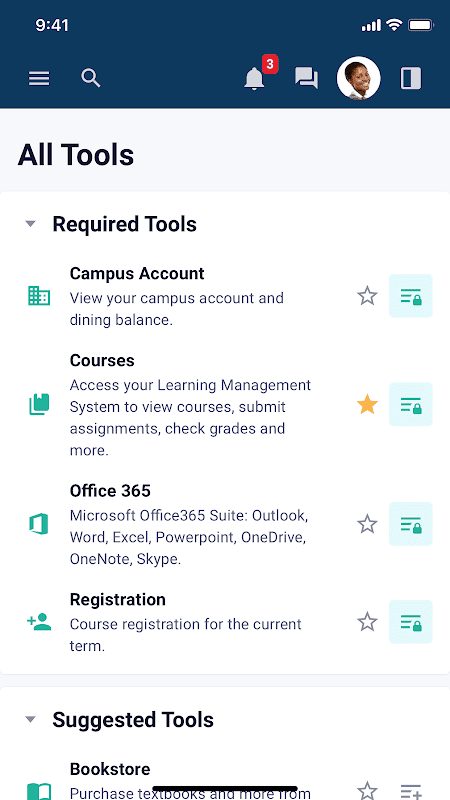Unfavorite Courses by clicking gold star

[367, 405]
